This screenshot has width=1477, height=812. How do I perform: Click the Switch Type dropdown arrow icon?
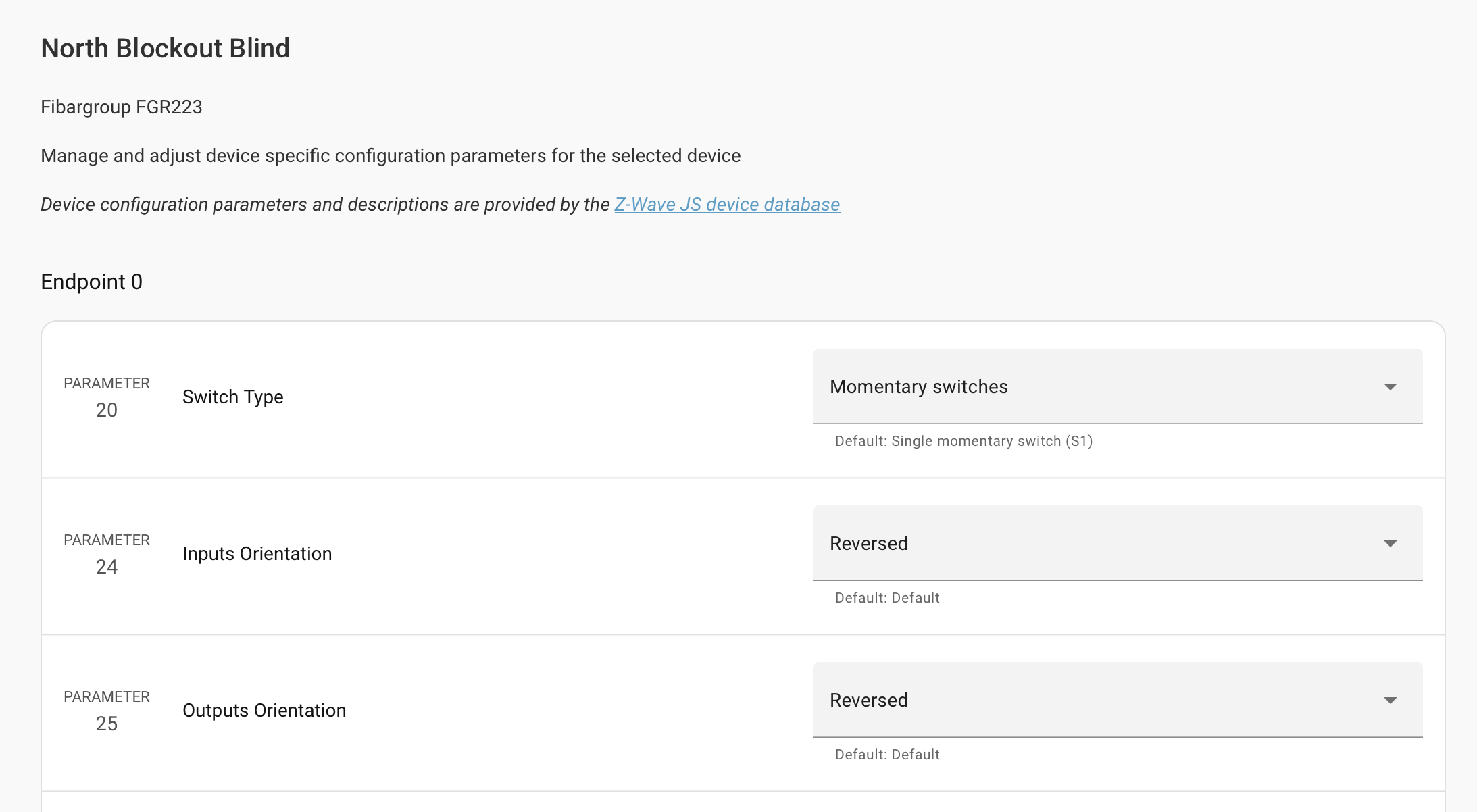point(1390,387)
